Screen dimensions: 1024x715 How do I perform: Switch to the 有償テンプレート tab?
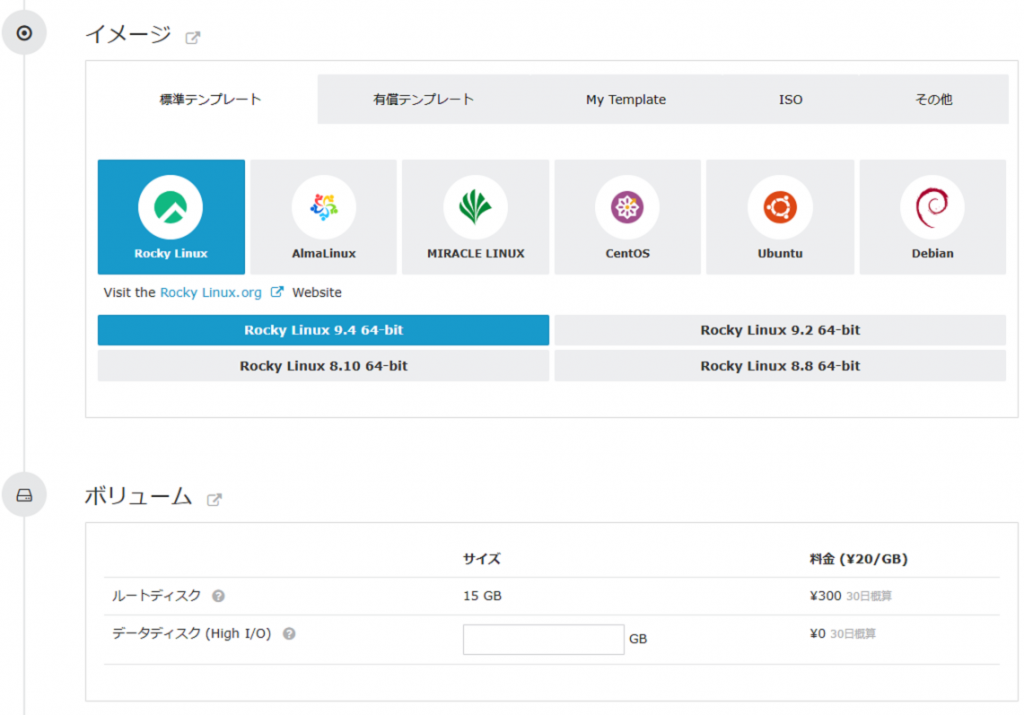click(x=423, y=99)
